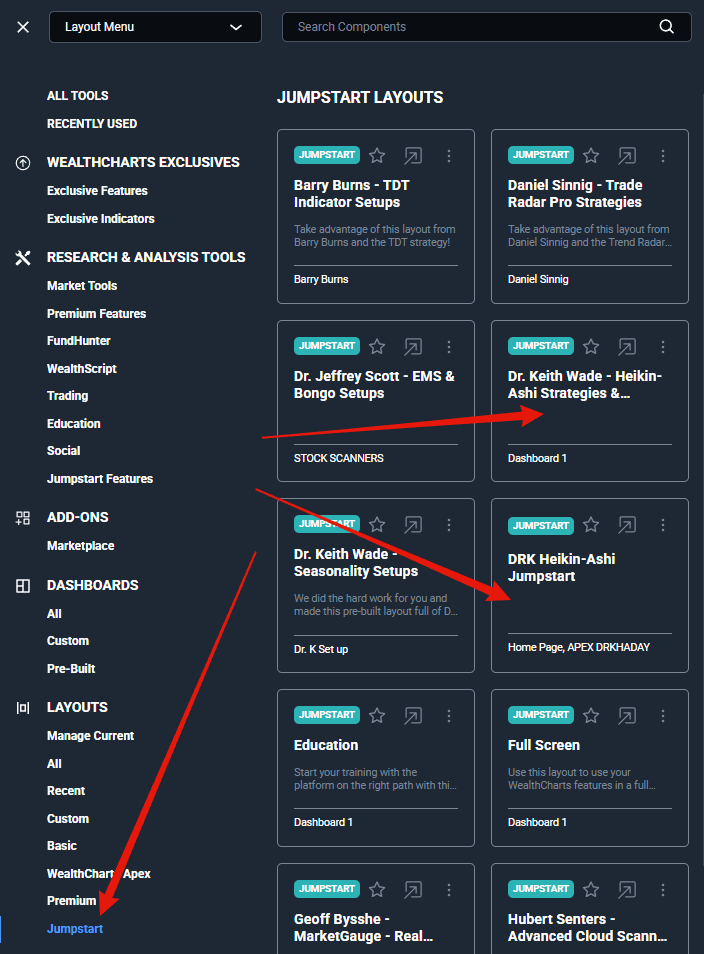Image resolution: width=704 pixels, height=954 pixels.
Task: Open kebab menu on Education card
Action: pos(449,716)
